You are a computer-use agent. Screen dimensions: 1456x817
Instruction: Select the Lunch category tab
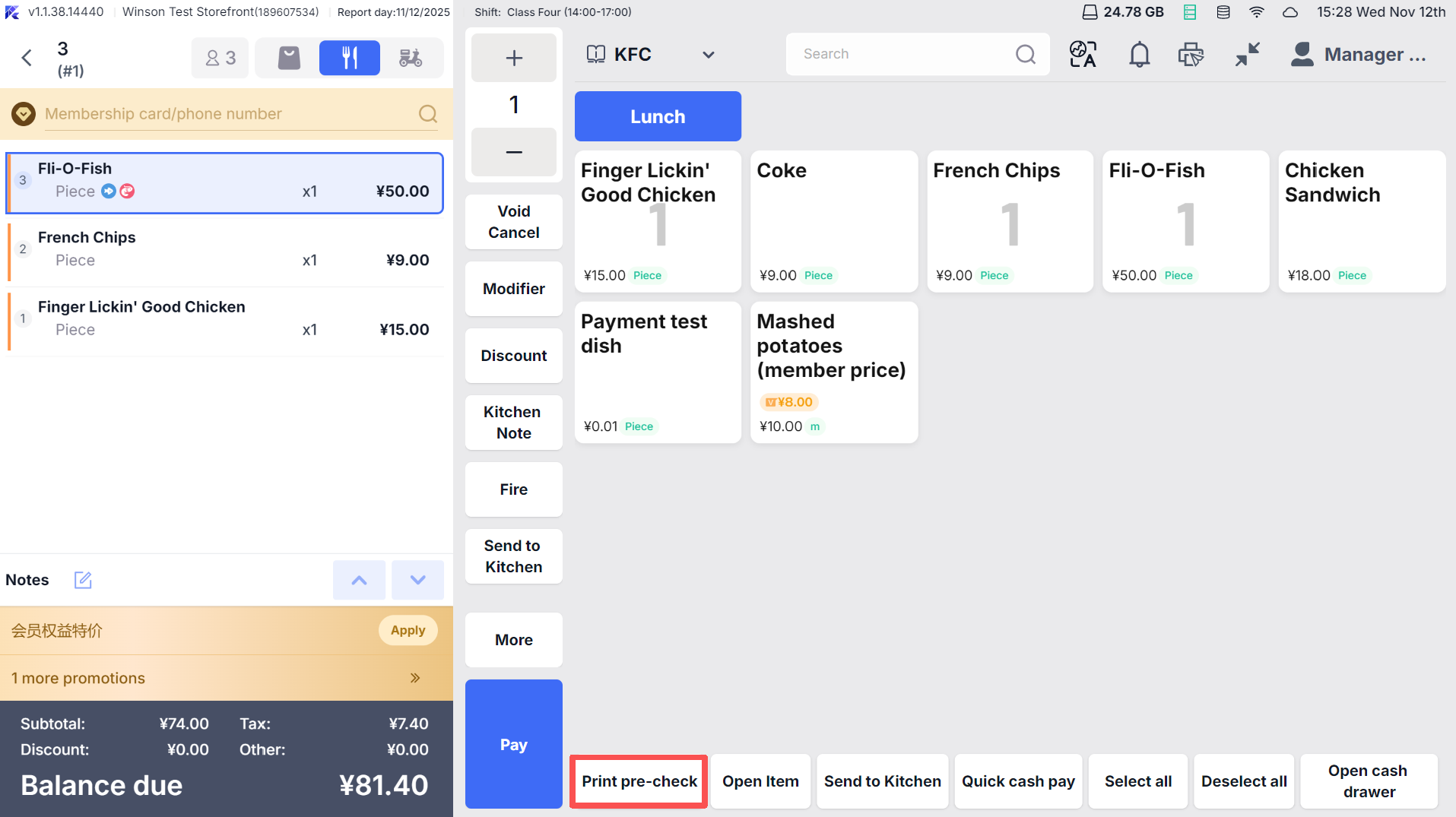point(658,116)
